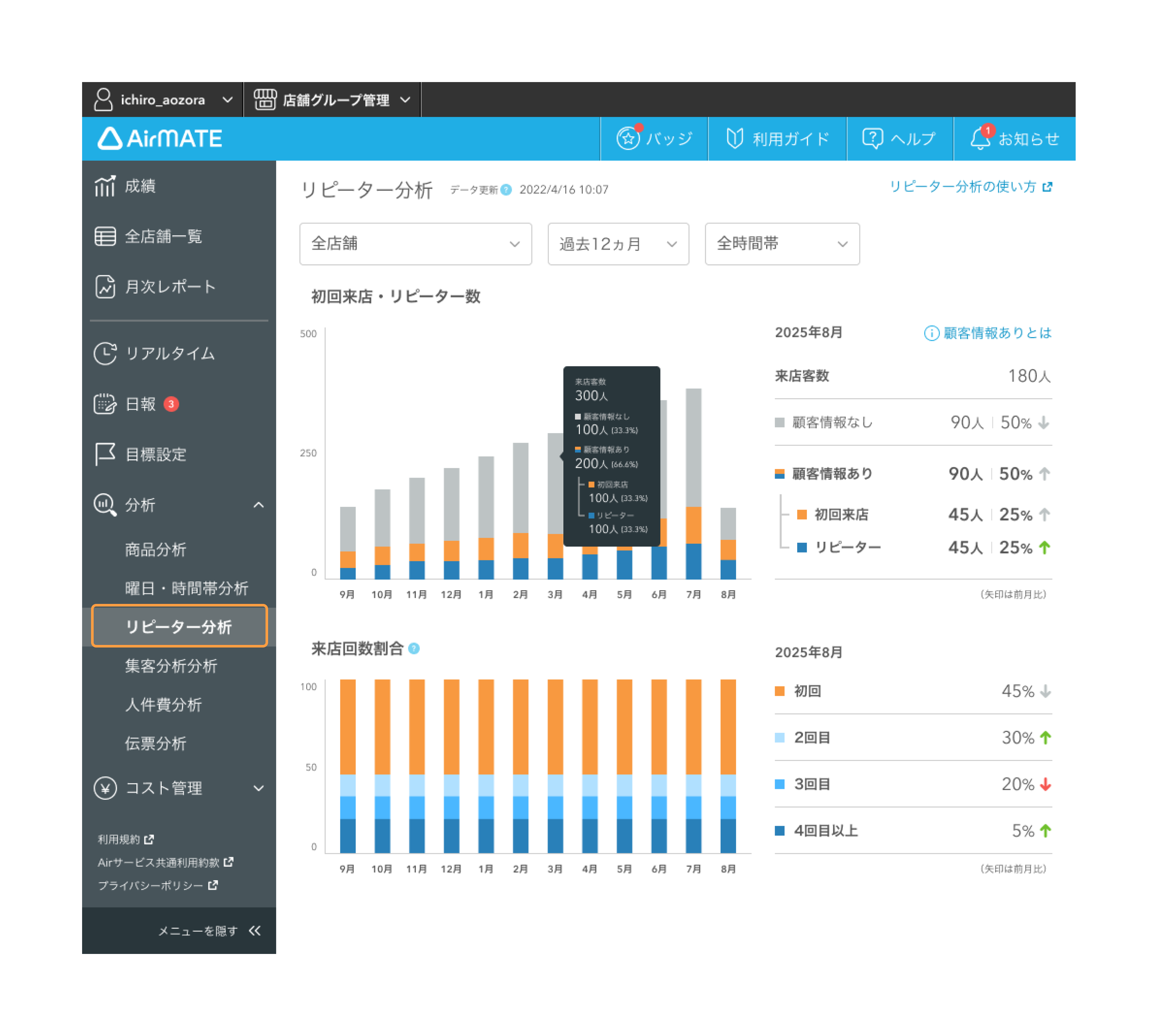Click the 日報 calendar-pen icon
This screenshot has width=1158, height=1036.
[106, 404]
